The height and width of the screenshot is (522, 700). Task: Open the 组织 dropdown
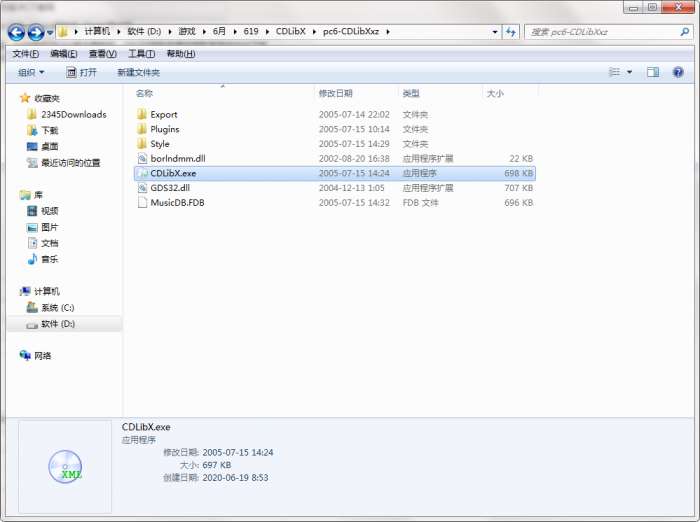pyautogui.click(x=31, y=72)
